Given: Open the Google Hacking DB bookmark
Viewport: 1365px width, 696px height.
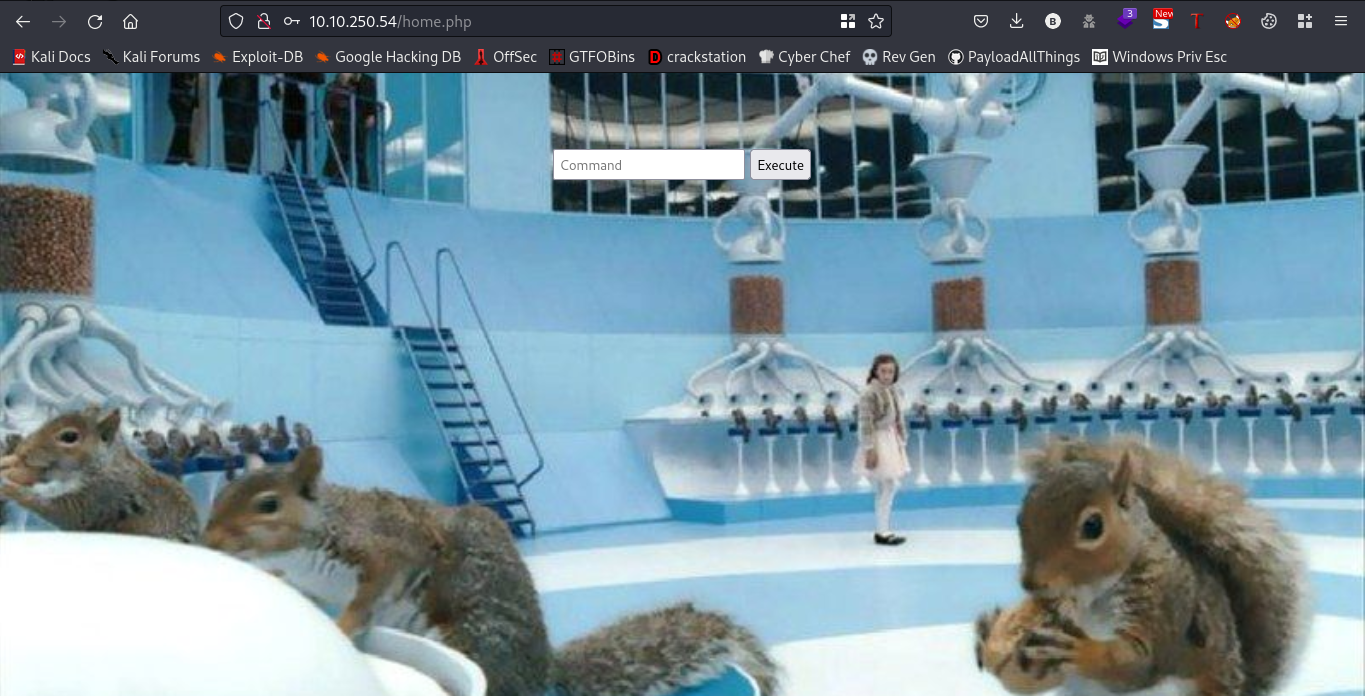Looking at the screenshot, I should [388, 57].
